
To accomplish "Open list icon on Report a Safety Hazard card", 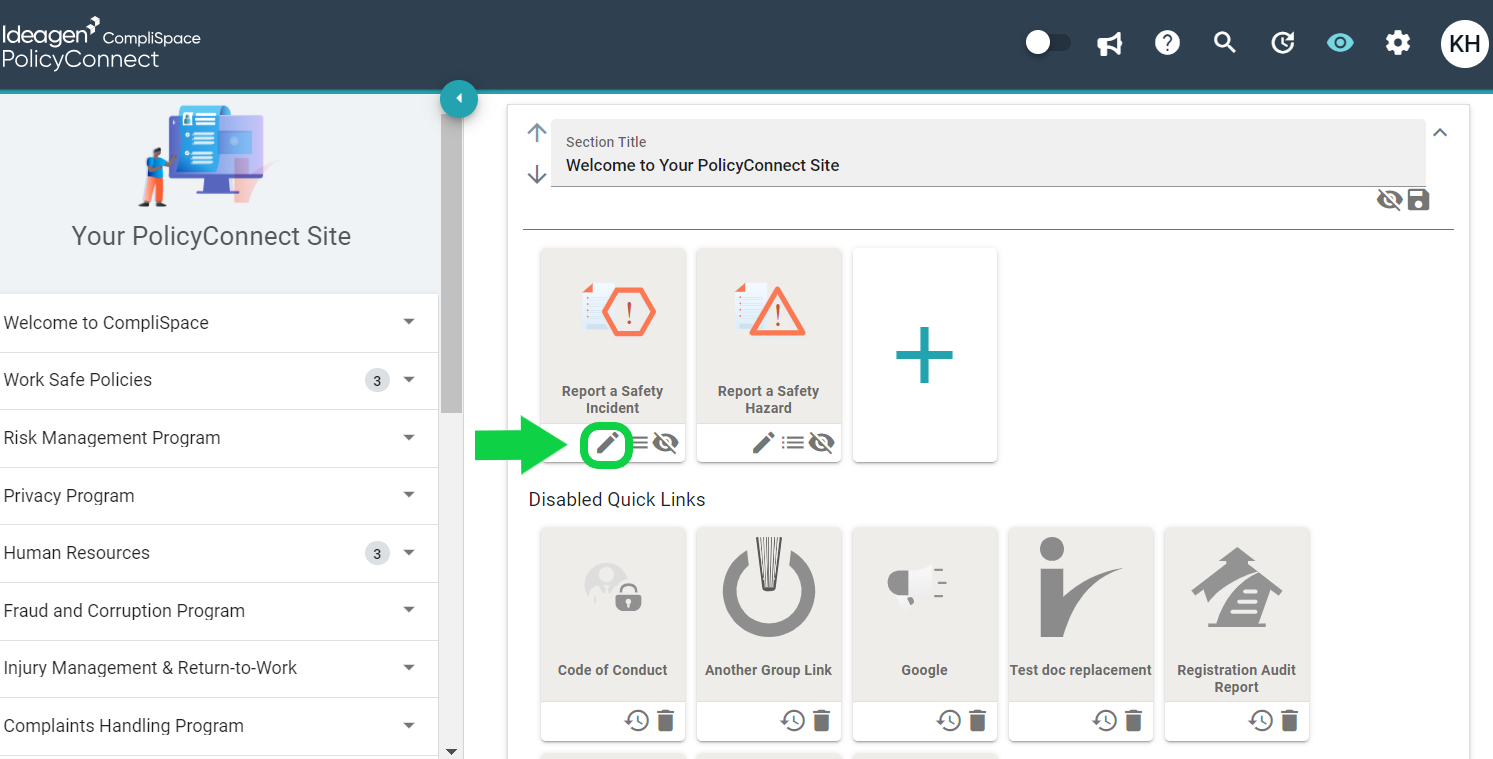I will [793, 443].
